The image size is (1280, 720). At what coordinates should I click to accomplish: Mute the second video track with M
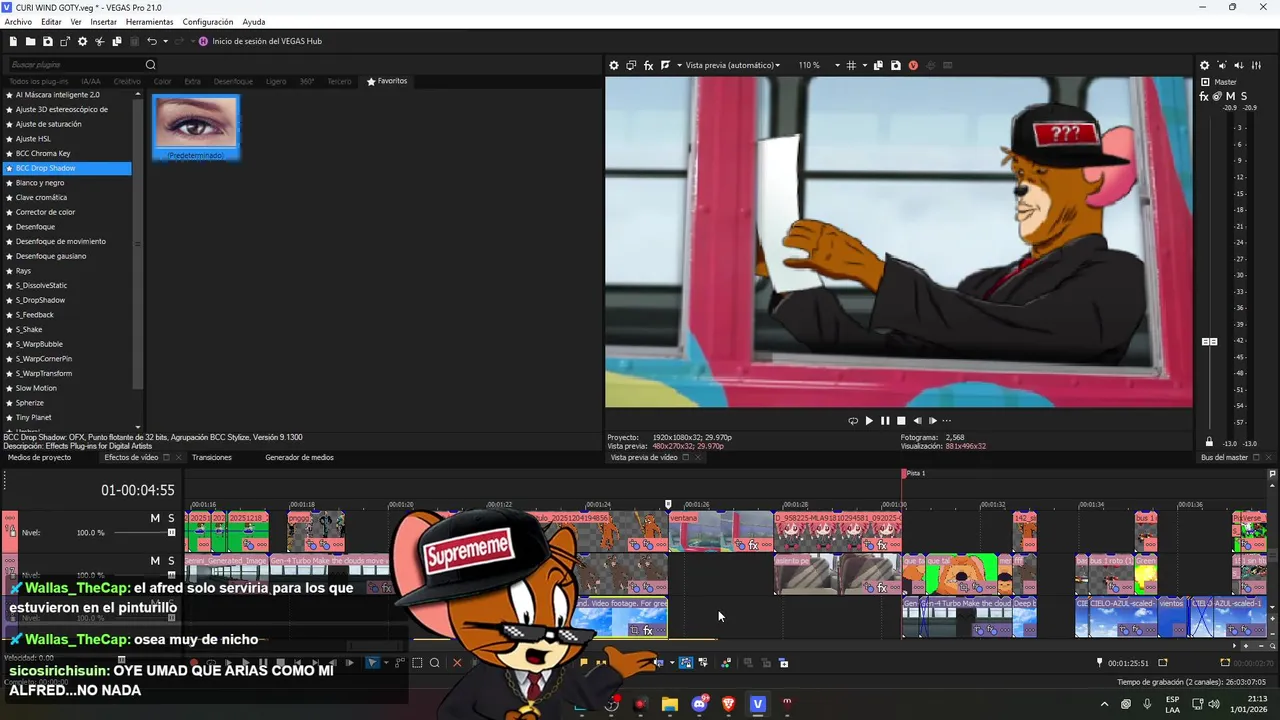pyautogui.click(x=155, y=561)
